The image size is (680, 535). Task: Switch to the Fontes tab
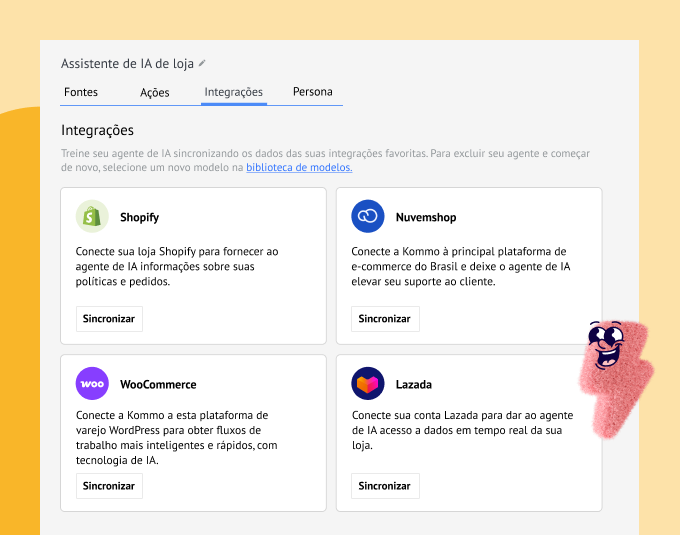pyautogui.click(x=81, y=92)
